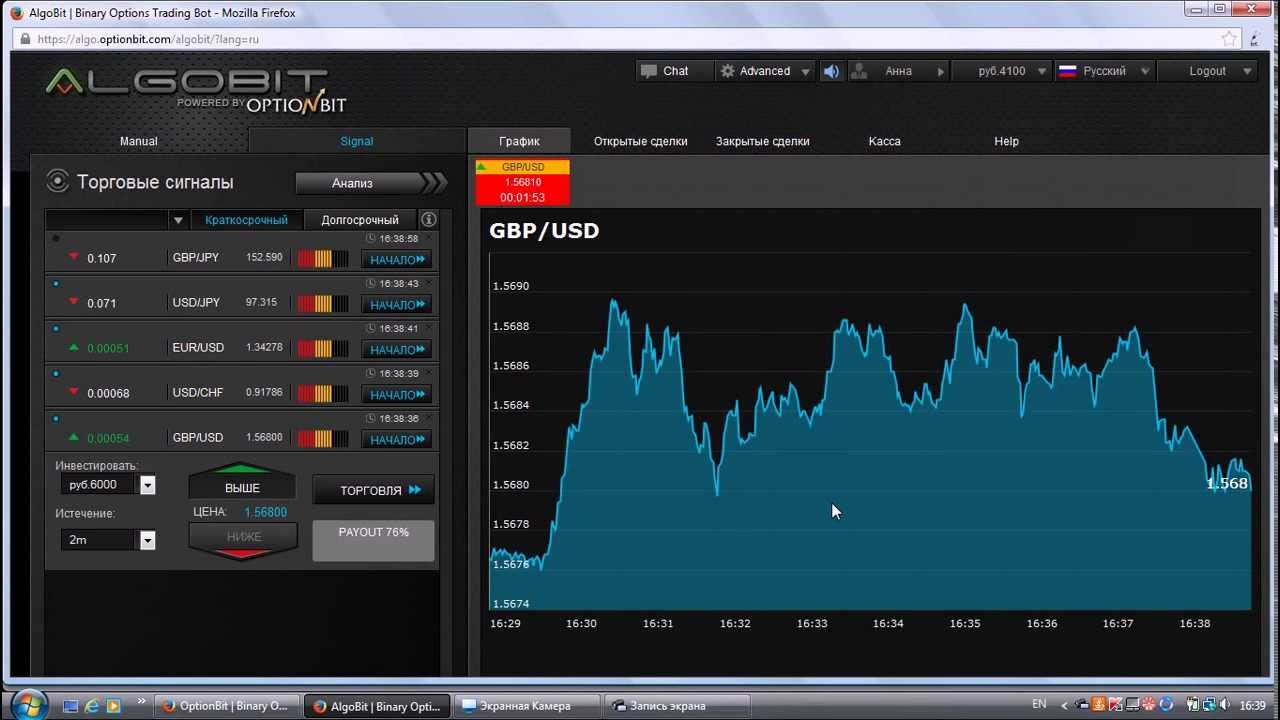Click the padlock icon in address bar
The height and width of the screenshot is (720, 1280).
25,39
